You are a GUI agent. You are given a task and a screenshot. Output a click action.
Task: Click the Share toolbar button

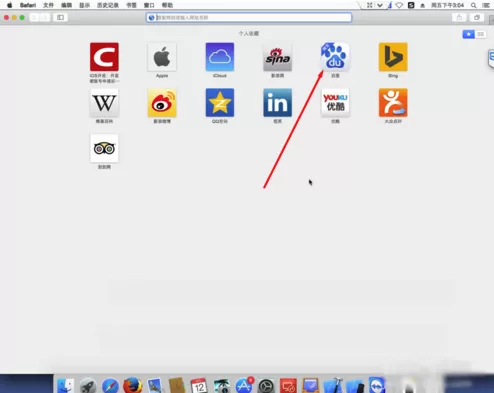click(x=459, y=17)
